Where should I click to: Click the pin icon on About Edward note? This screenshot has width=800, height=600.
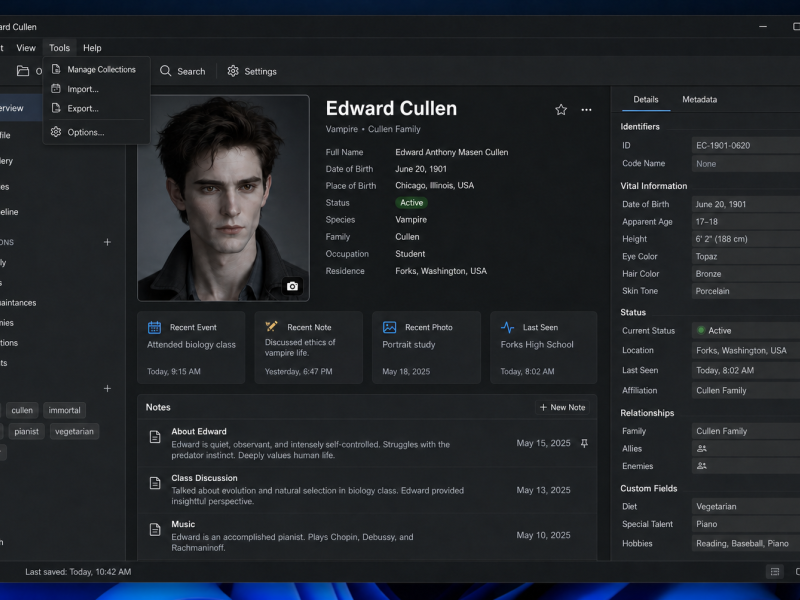point(584,443)
